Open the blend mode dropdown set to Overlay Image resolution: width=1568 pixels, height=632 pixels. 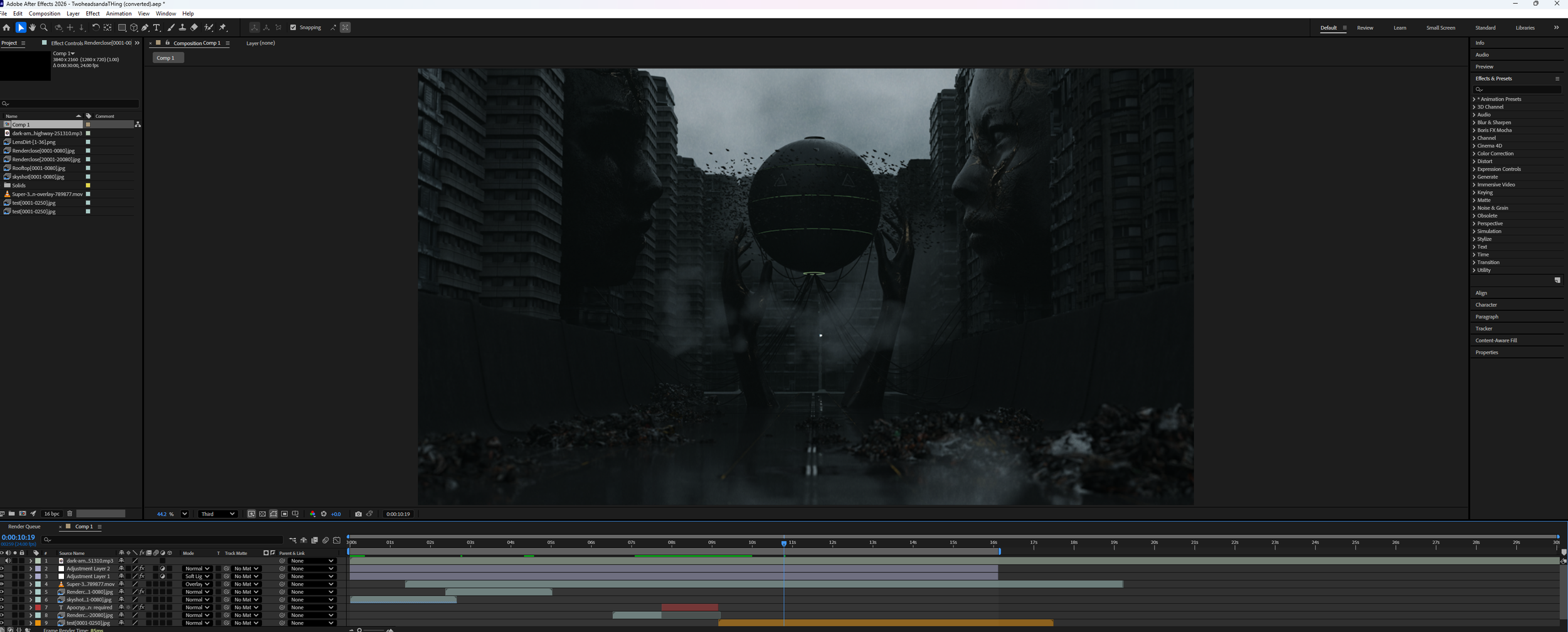coord(196,584)
